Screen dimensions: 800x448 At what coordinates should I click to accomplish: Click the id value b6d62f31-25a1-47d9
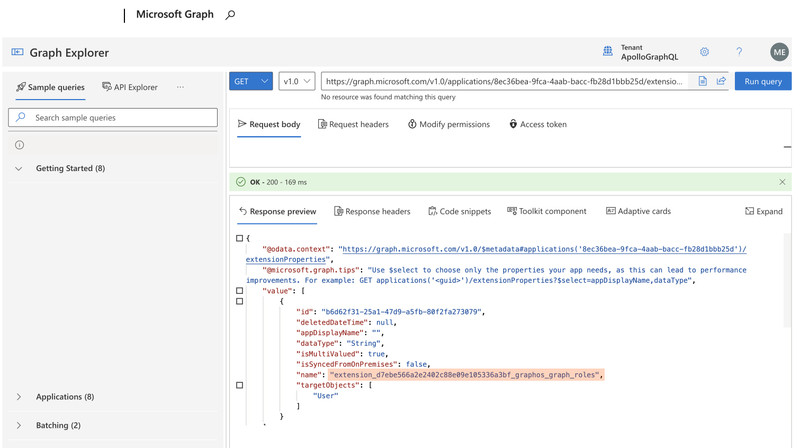(x=401, y=312)
